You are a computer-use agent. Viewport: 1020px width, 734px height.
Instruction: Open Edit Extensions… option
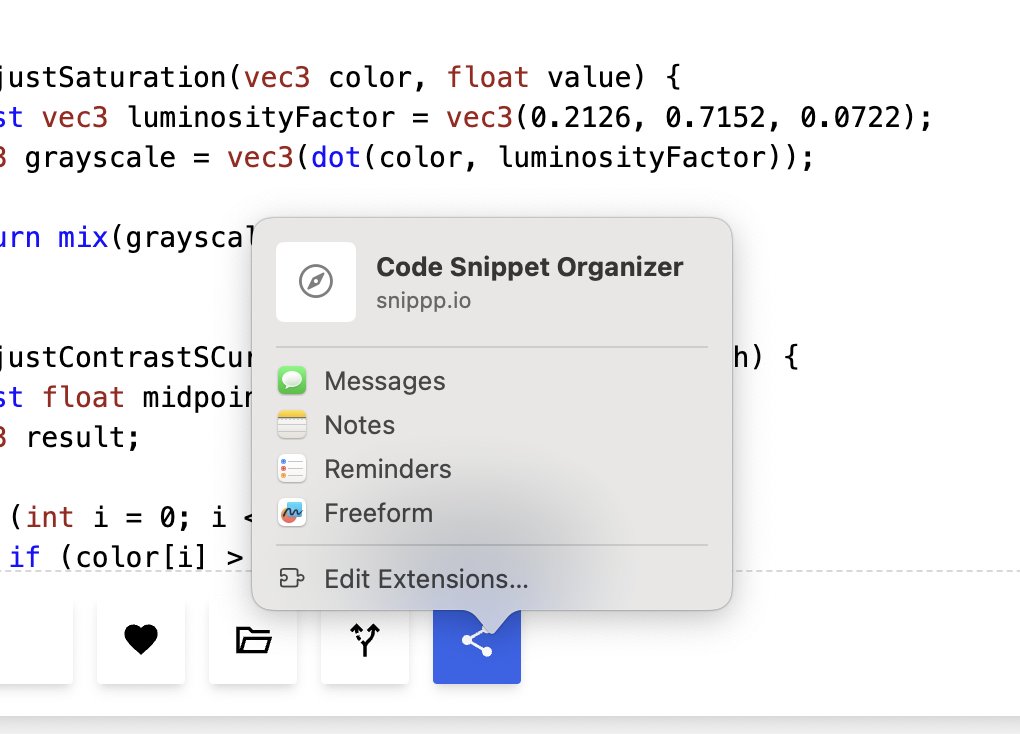(492, 578)
